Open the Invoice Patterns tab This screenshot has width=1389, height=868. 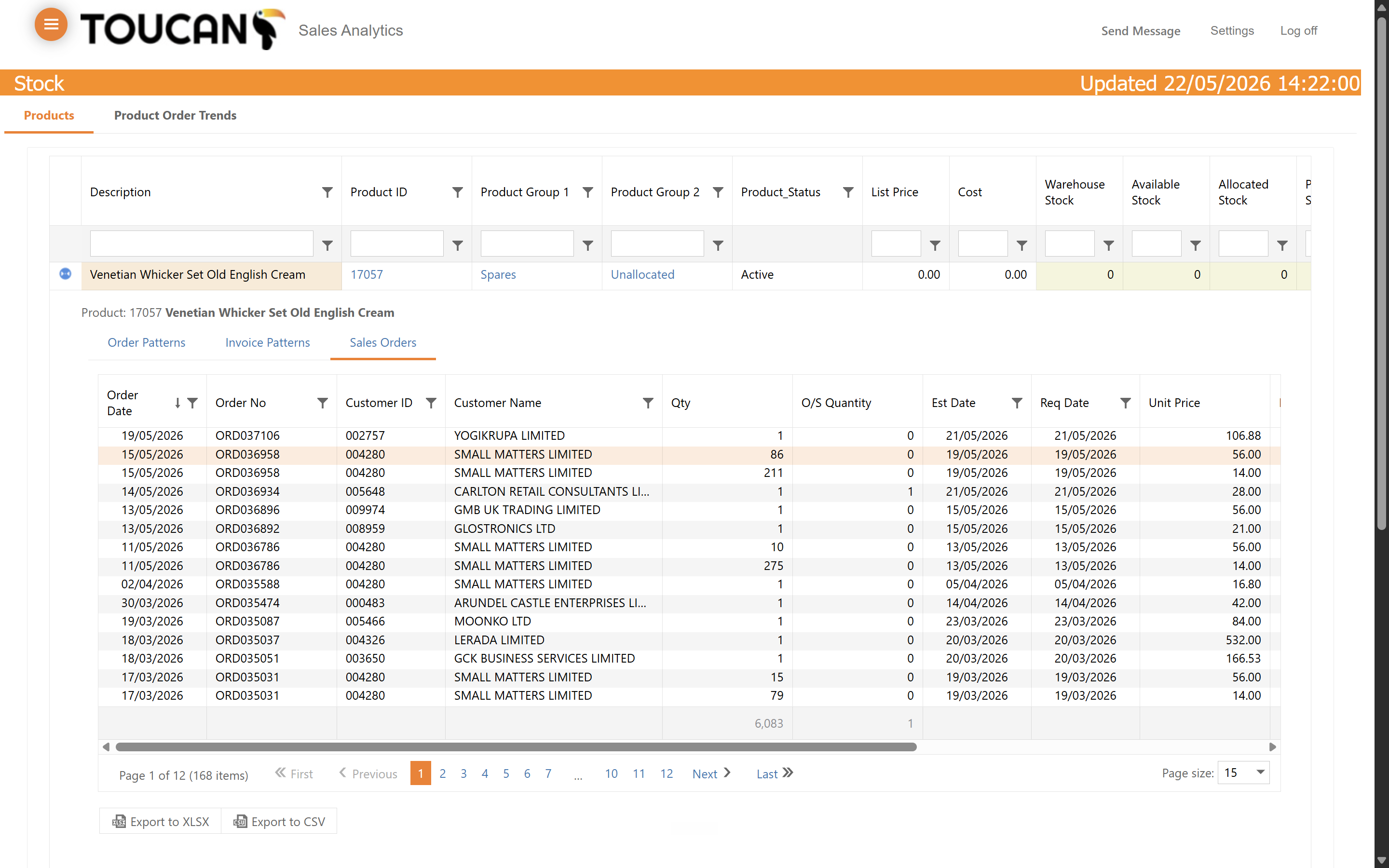tap(268, 343)
